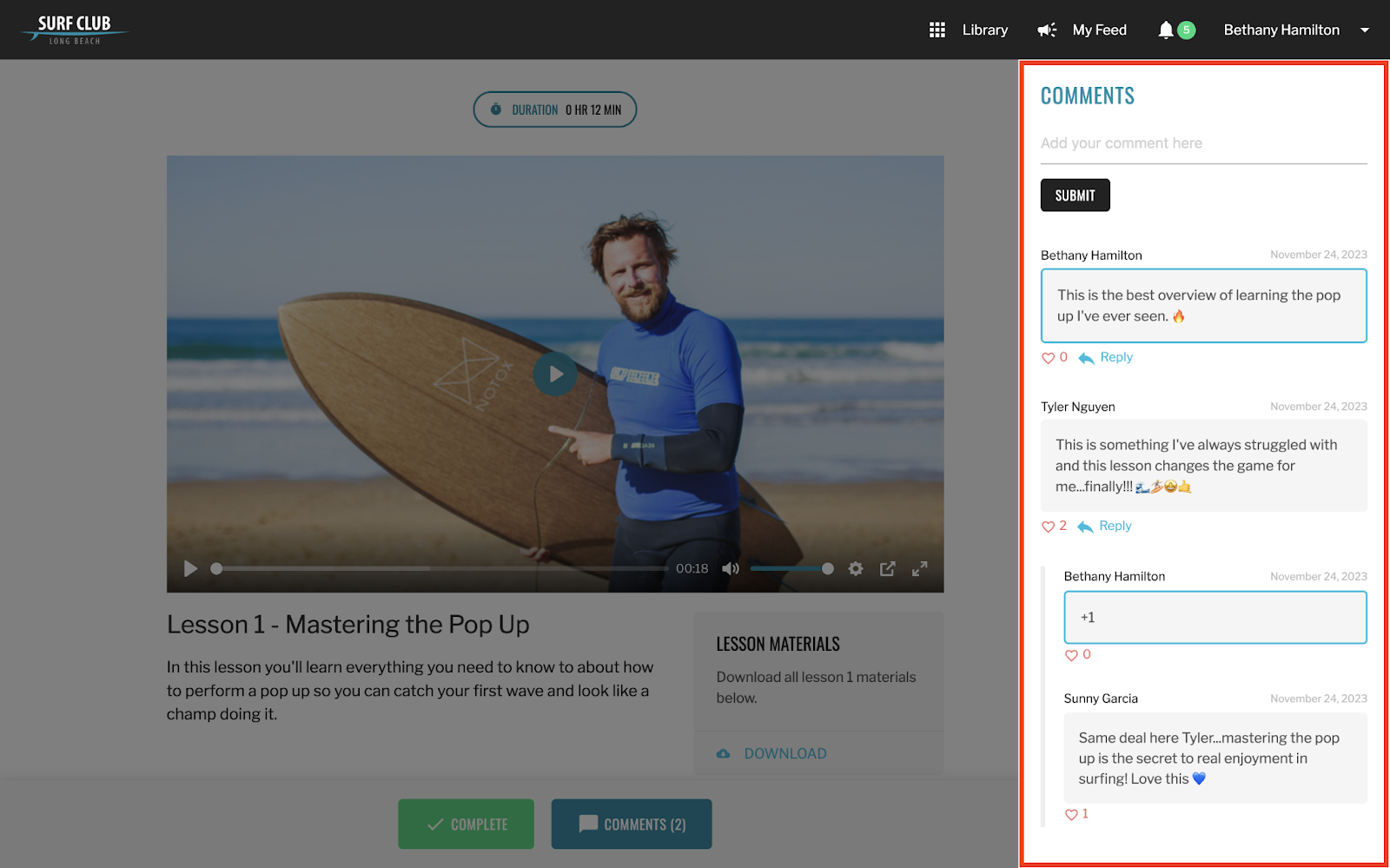Expand the Bethany Hamilton account dropdown

(1365, 30)
